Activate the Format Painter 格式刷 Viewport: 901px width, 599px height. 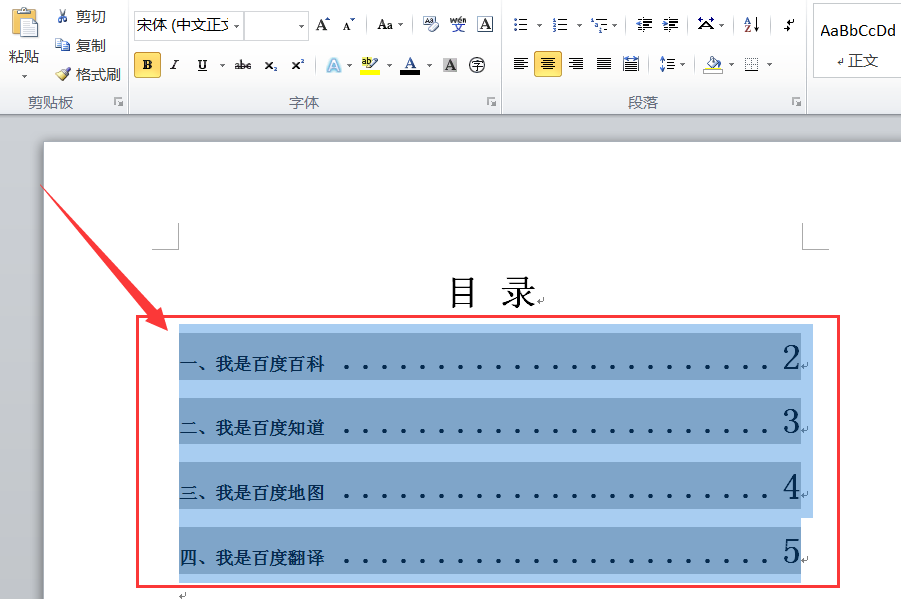(88, 74)
